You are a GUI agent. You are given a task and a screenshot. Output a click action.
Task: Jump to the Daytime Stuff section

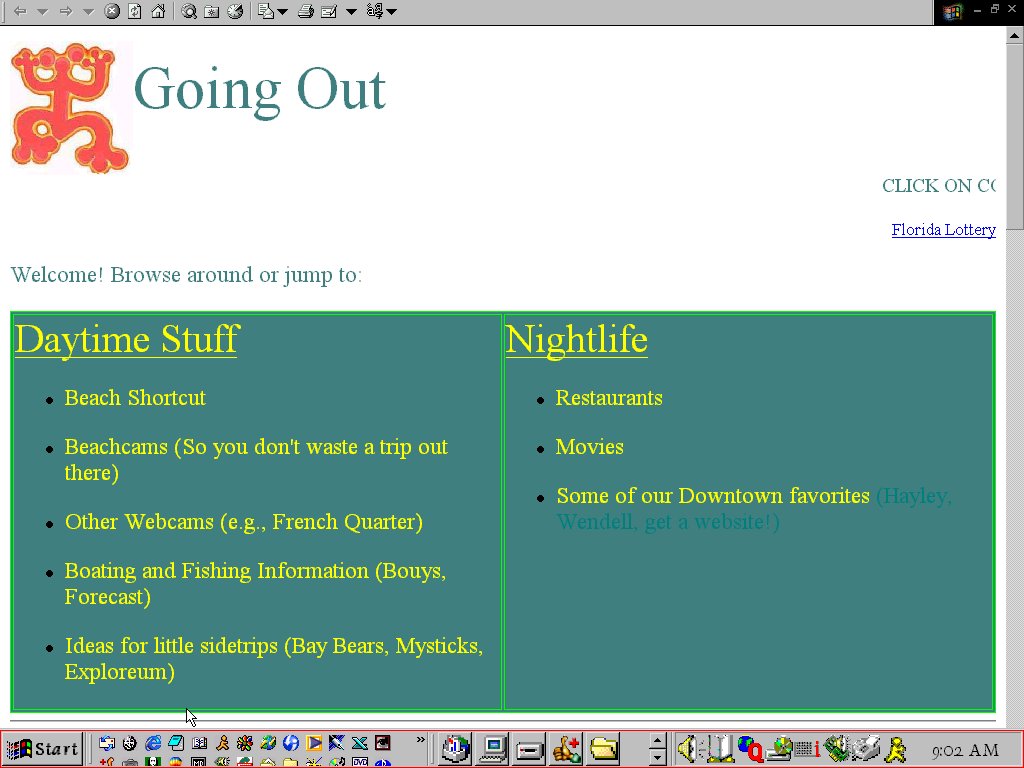pyautogui.click(x=126, y=339)
